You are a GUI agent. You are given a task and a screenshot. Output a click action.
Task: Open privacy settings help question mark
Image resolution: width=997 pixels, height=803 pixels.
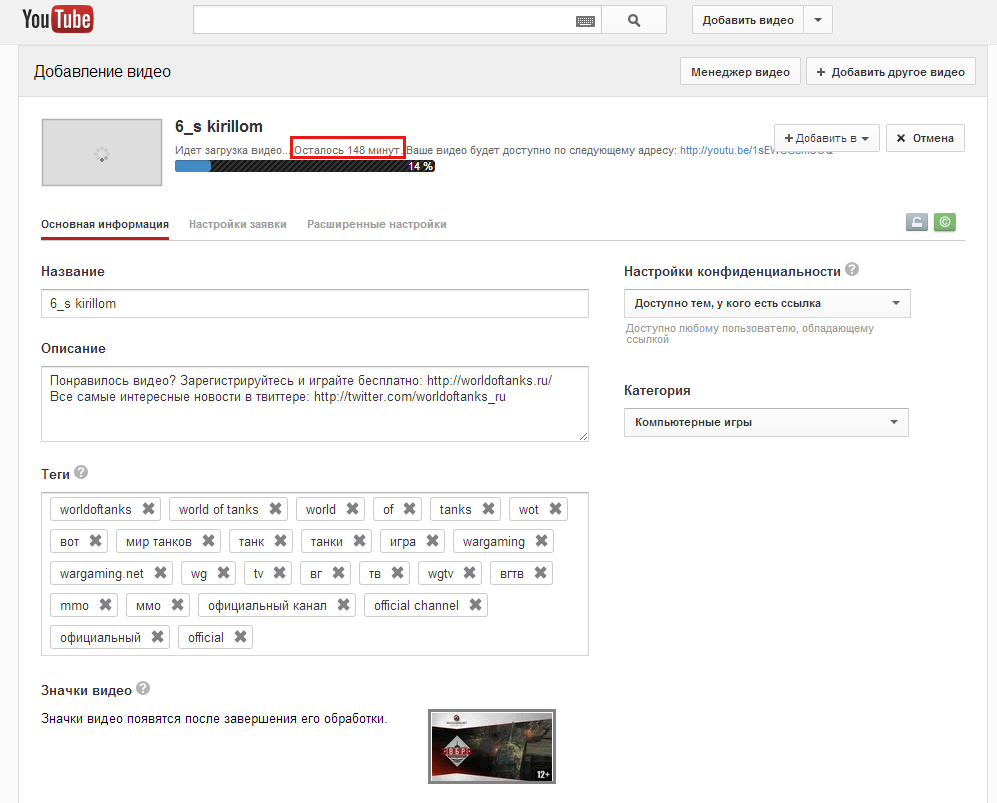[852, 270]
